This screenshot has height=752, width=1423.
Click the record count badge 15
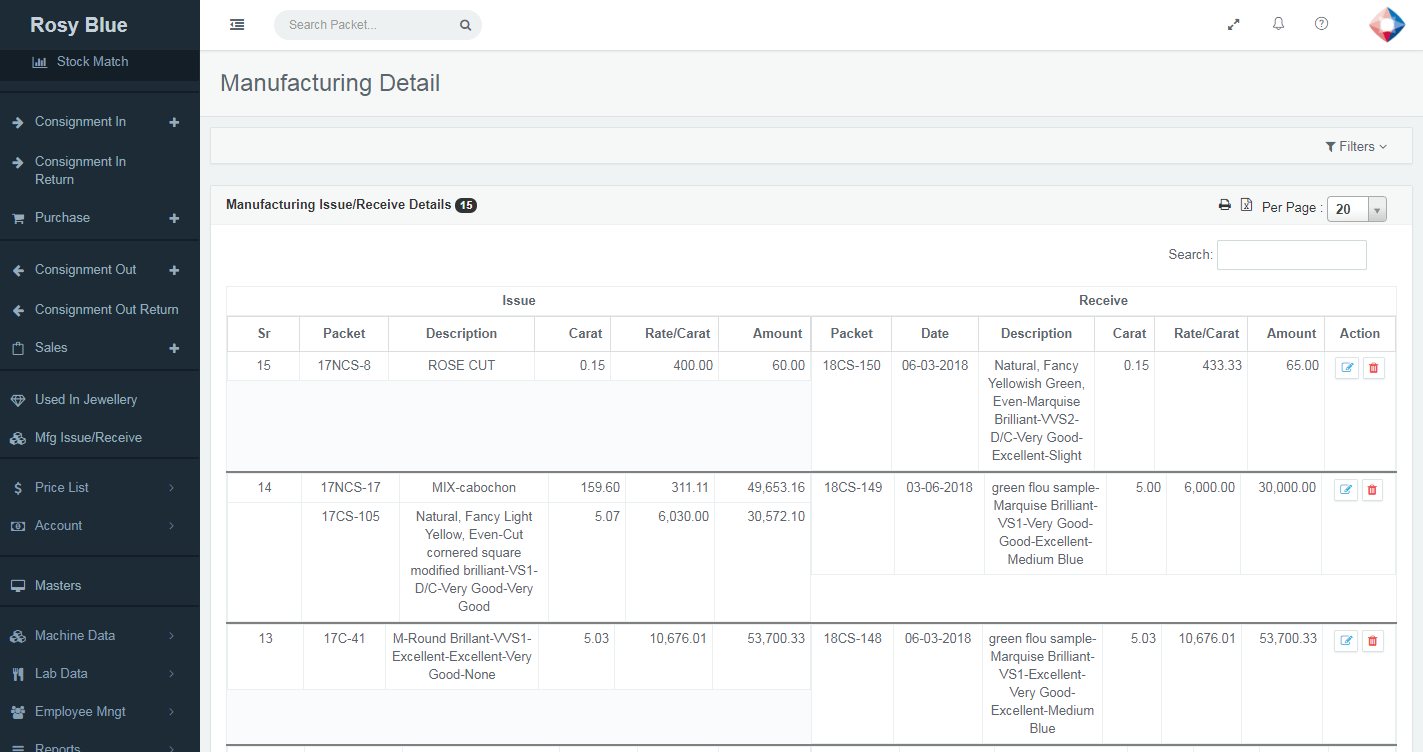(466, 205)
